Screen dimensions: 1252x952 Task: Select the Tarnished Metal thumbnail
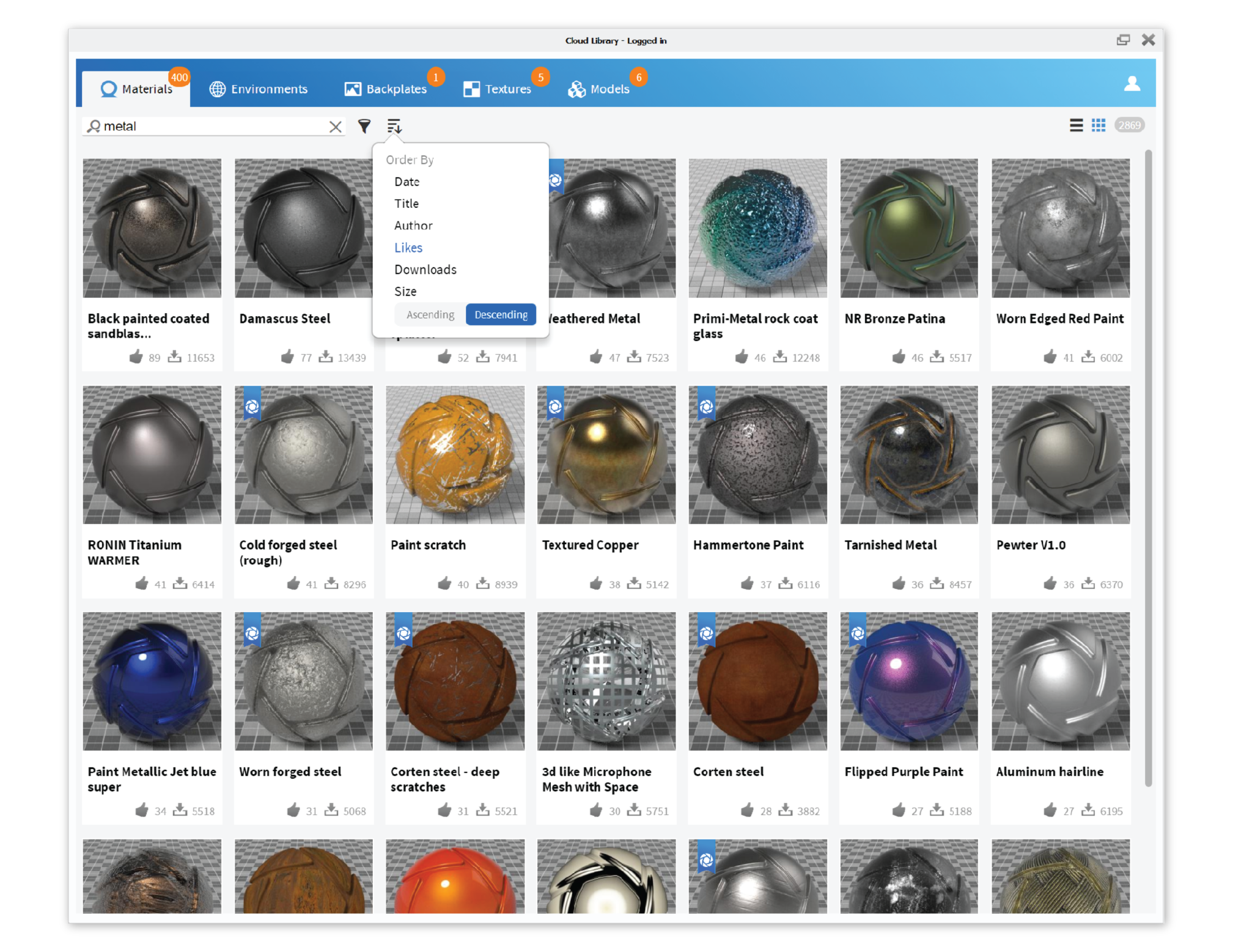click(908, 455)
